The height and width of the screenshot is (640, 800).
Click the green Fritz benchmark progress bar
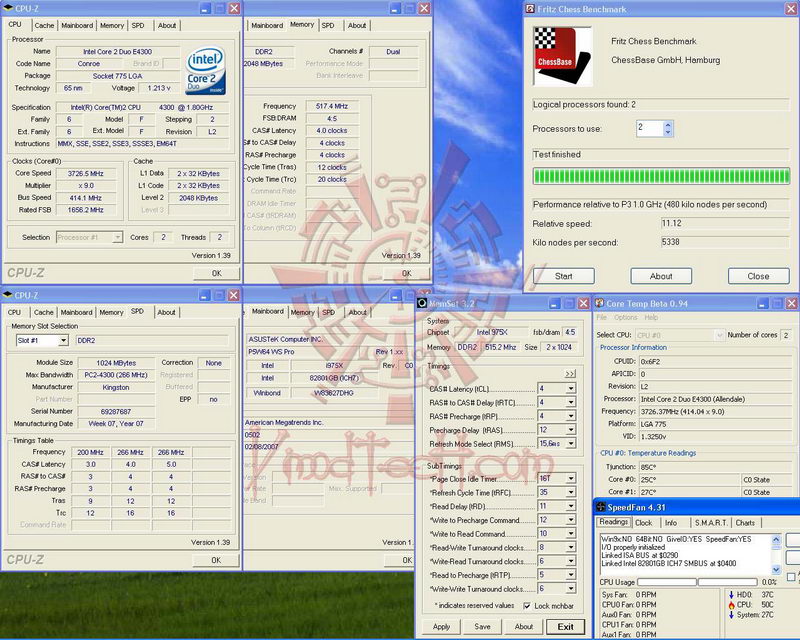[661, 176]
